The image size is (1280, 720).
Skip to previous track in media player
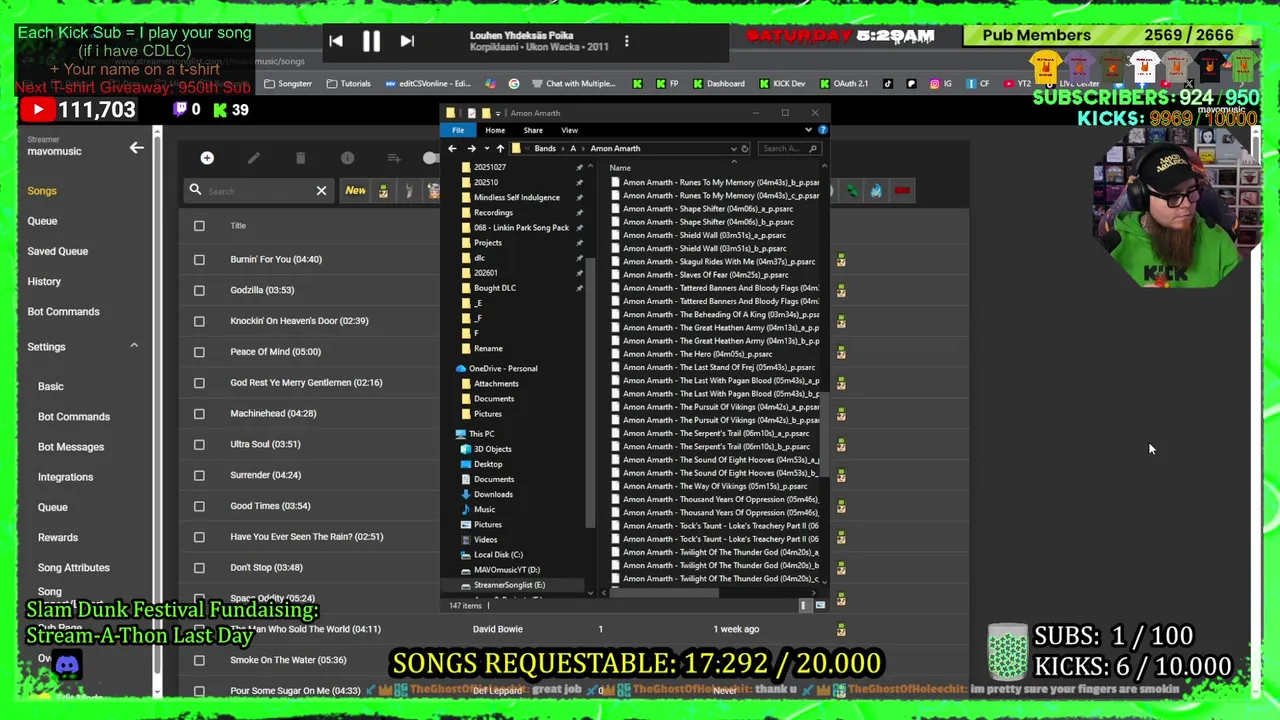[336, 41]
